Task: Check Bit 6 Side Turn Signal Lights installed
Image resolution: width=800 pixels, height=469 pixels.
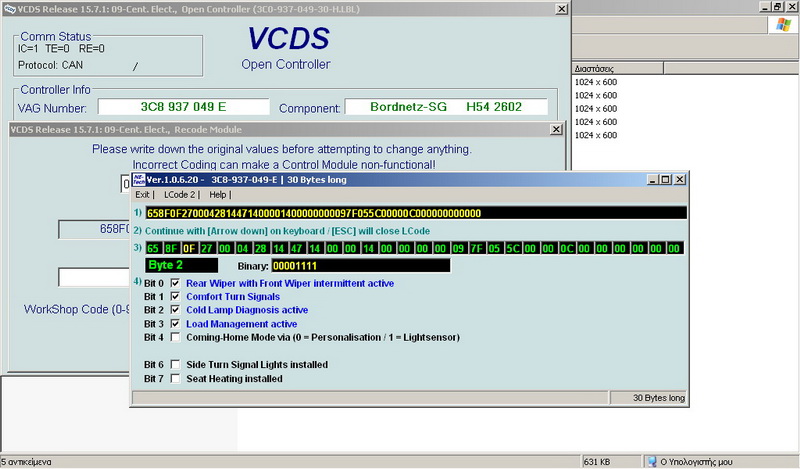Action: coord(175,364)
